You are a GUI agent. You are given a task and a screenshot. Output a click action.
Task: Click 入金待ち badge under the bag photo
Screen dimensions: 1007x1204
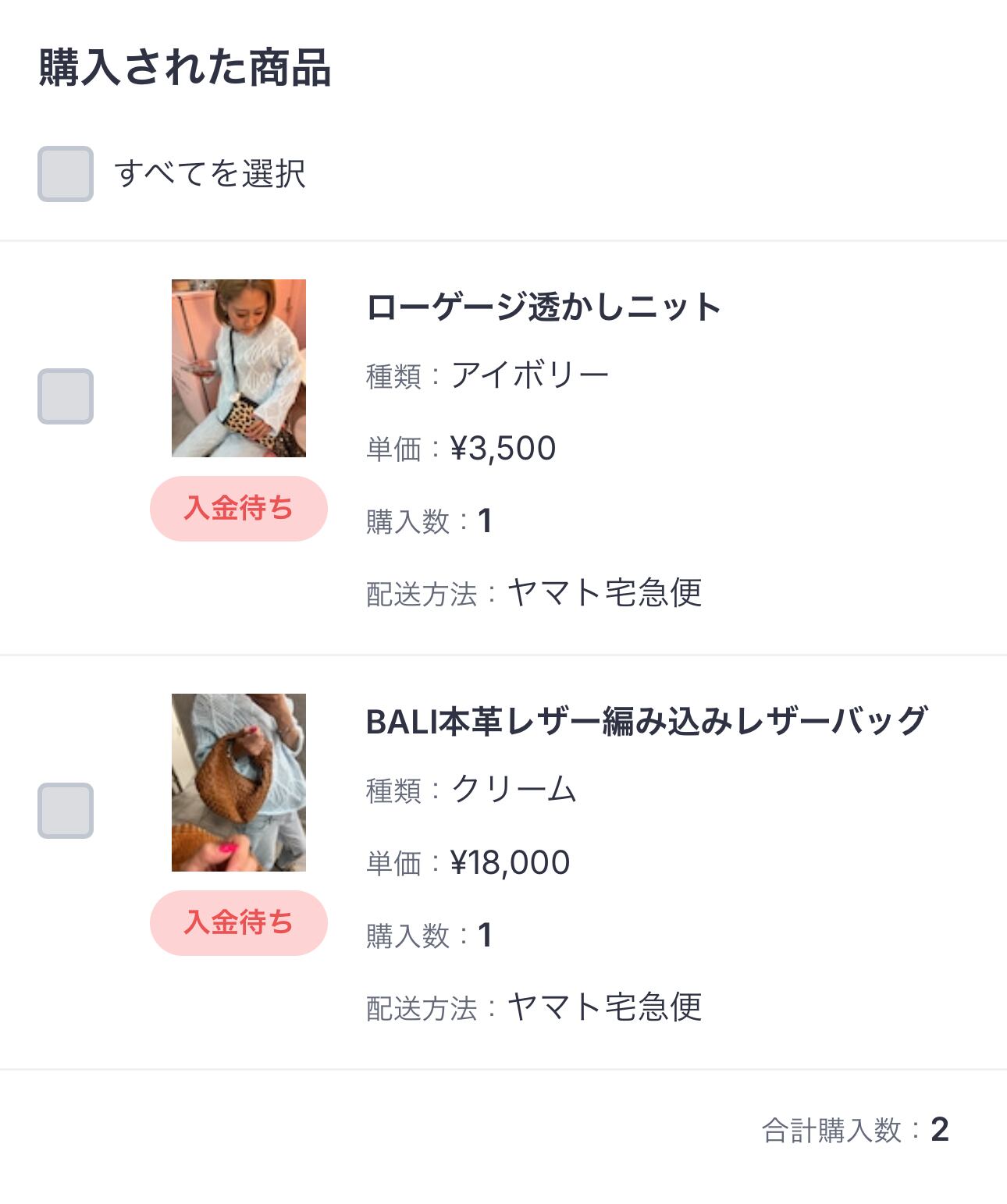pyautogui.click(x=239, y=923)
